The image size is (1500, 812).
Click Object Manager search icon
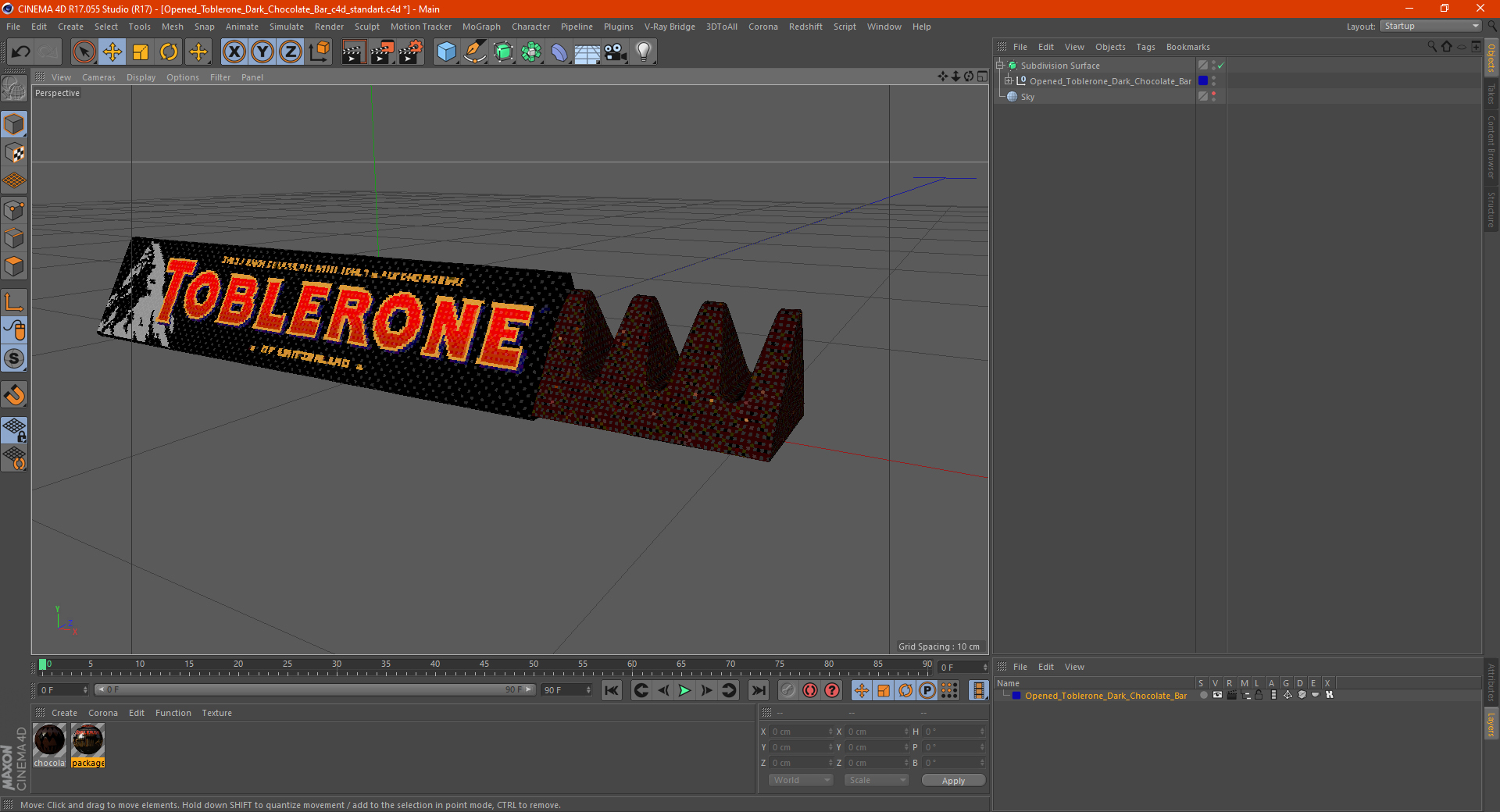pyautogui.click(x=1432, y=46)
